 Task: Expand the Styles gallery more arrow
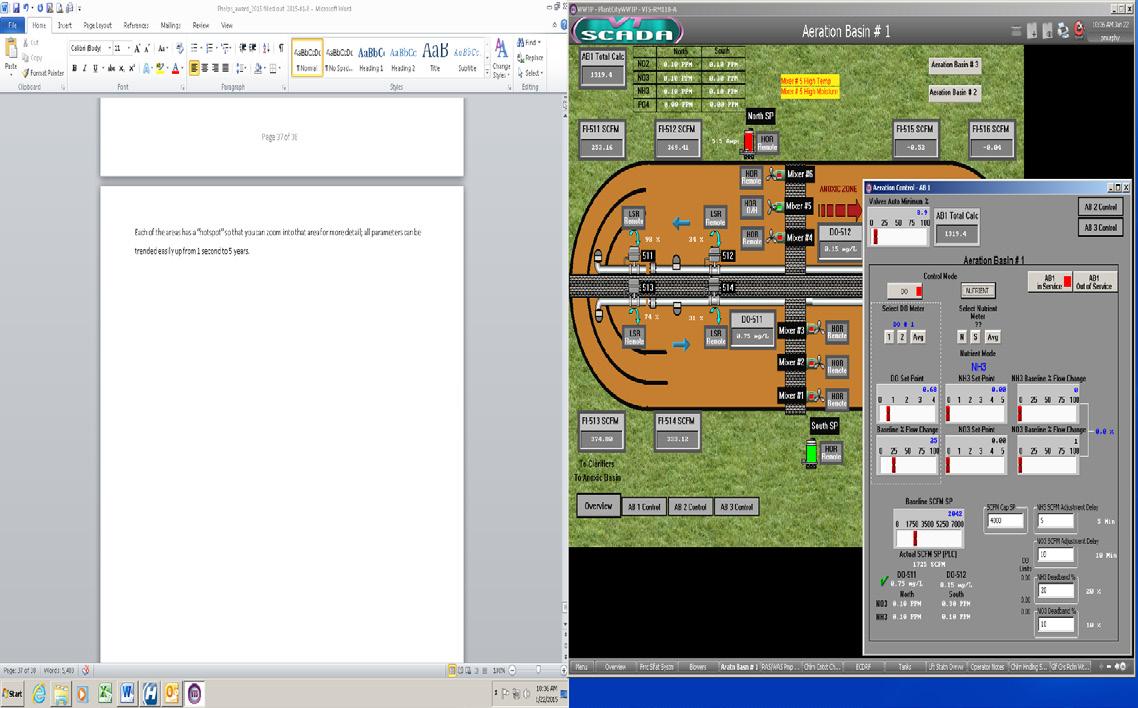[488, 73]
